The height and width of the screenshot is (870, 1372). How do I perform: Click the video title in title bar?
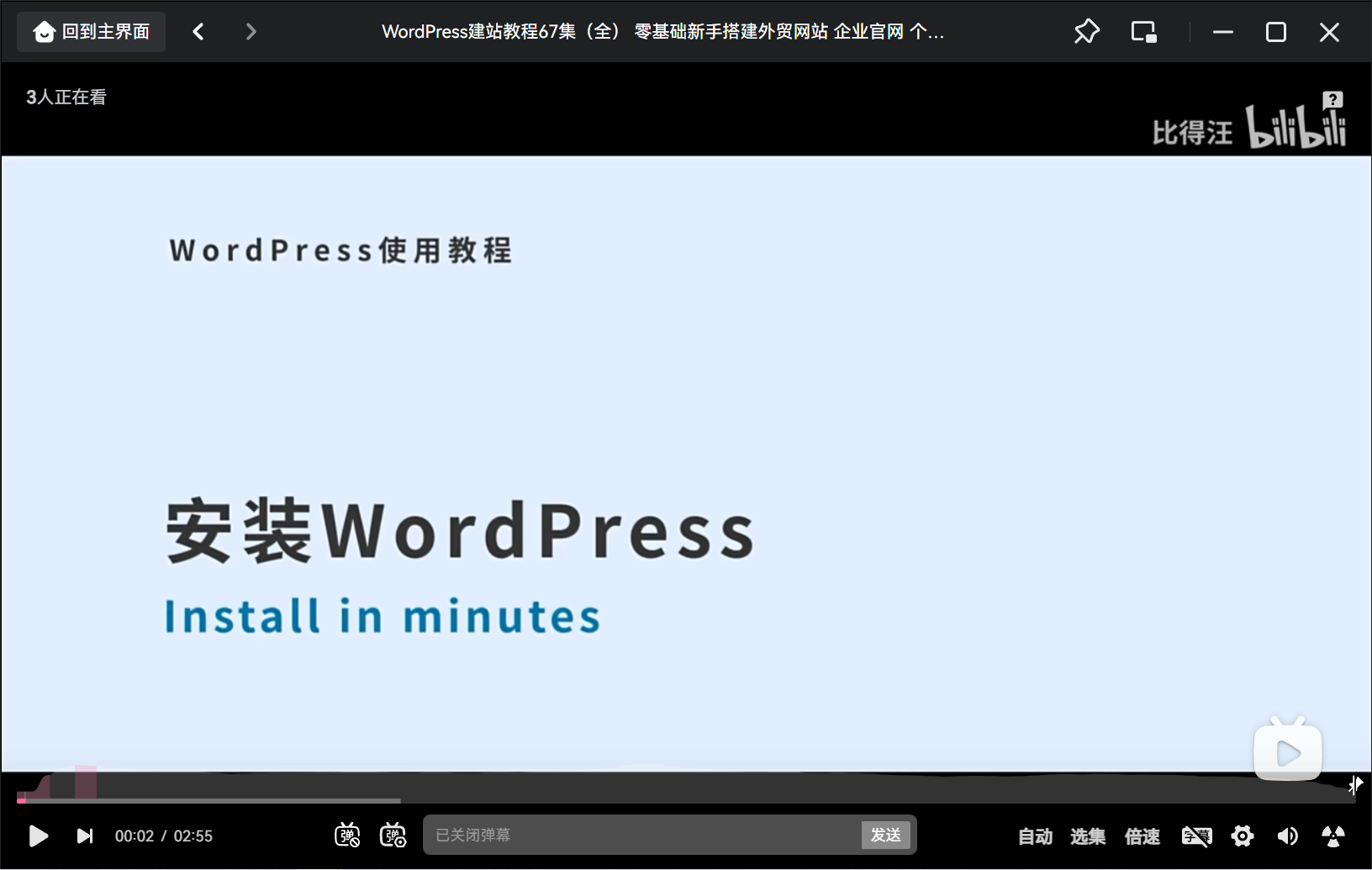(663, 32)
